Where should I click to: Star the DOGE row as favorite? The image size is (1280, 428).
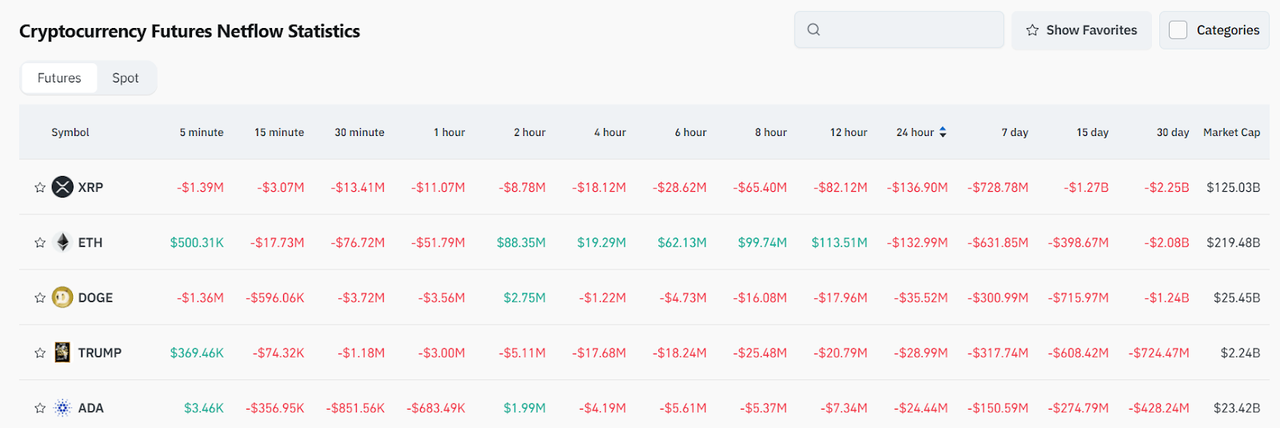[40, 297]
